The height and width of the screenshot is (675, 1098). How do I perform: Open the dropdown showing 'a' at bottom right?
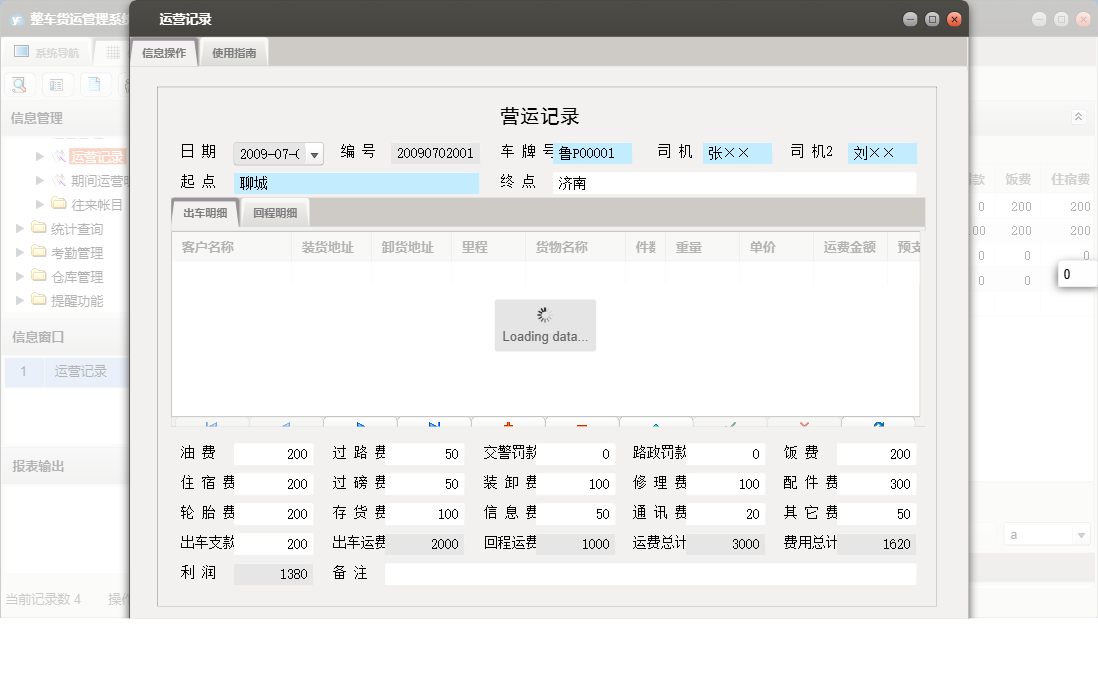point(1082,534)
